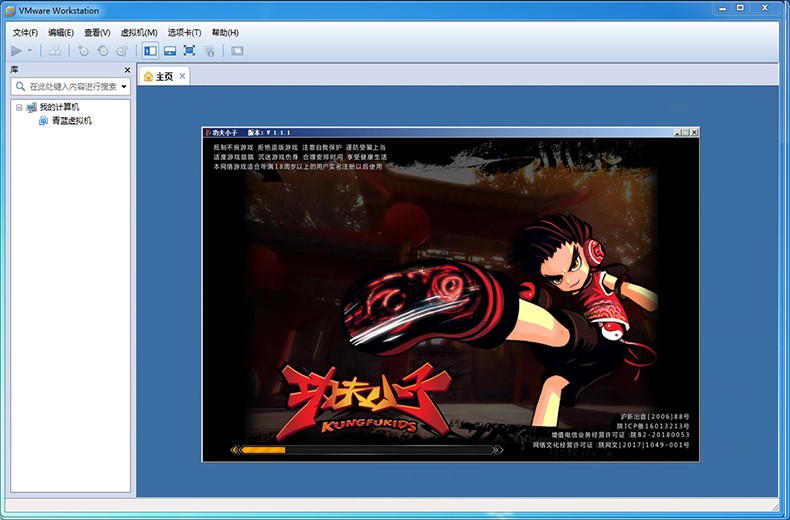Close the 功夫小子 game window
Screen dimensions: 790x520
click(x=694, y=133)
